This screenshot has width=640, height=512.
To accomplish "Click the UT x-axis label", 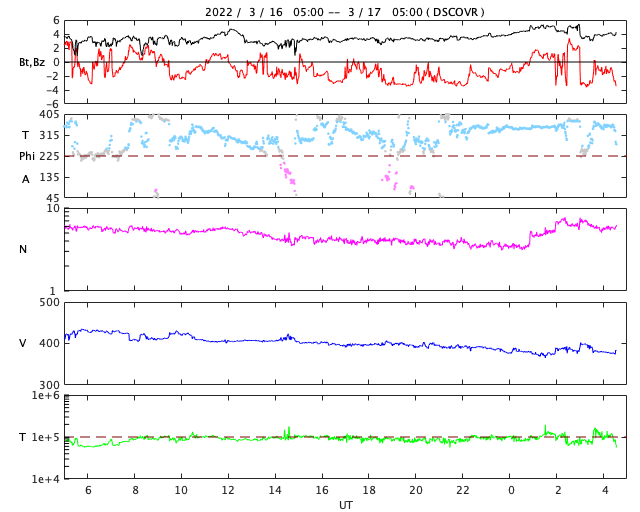I will coord(345,505).
